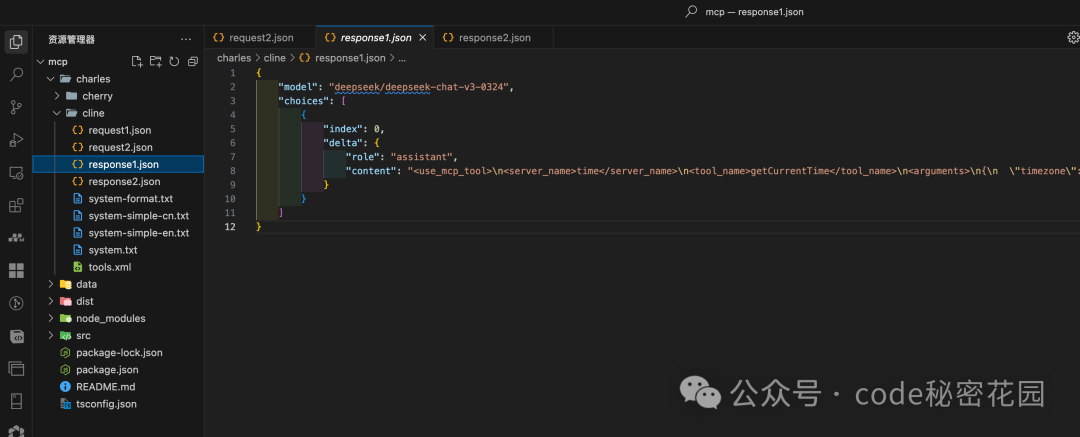Screen dimensions: 1080x437
Task: Click the cline breadcrumb in path bar
Action: point(274,58)
